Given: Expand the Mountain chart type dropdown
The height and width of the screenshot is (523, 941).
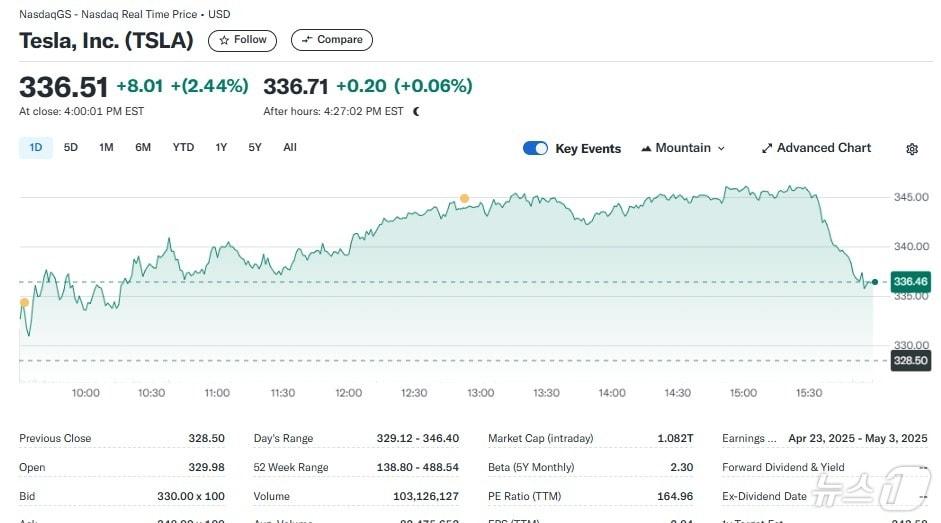Looking at the screenshot, I should point(682,148).
